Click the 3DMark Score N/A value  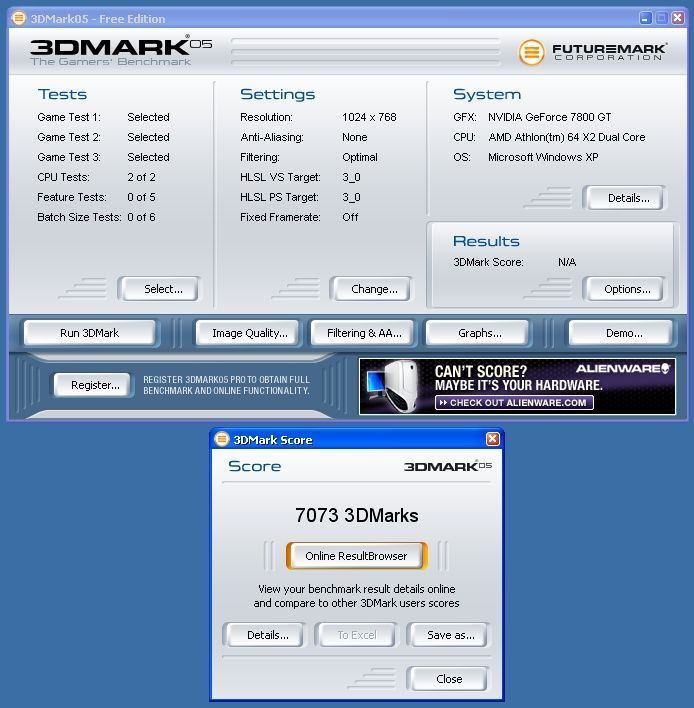[x=567, y=262]
